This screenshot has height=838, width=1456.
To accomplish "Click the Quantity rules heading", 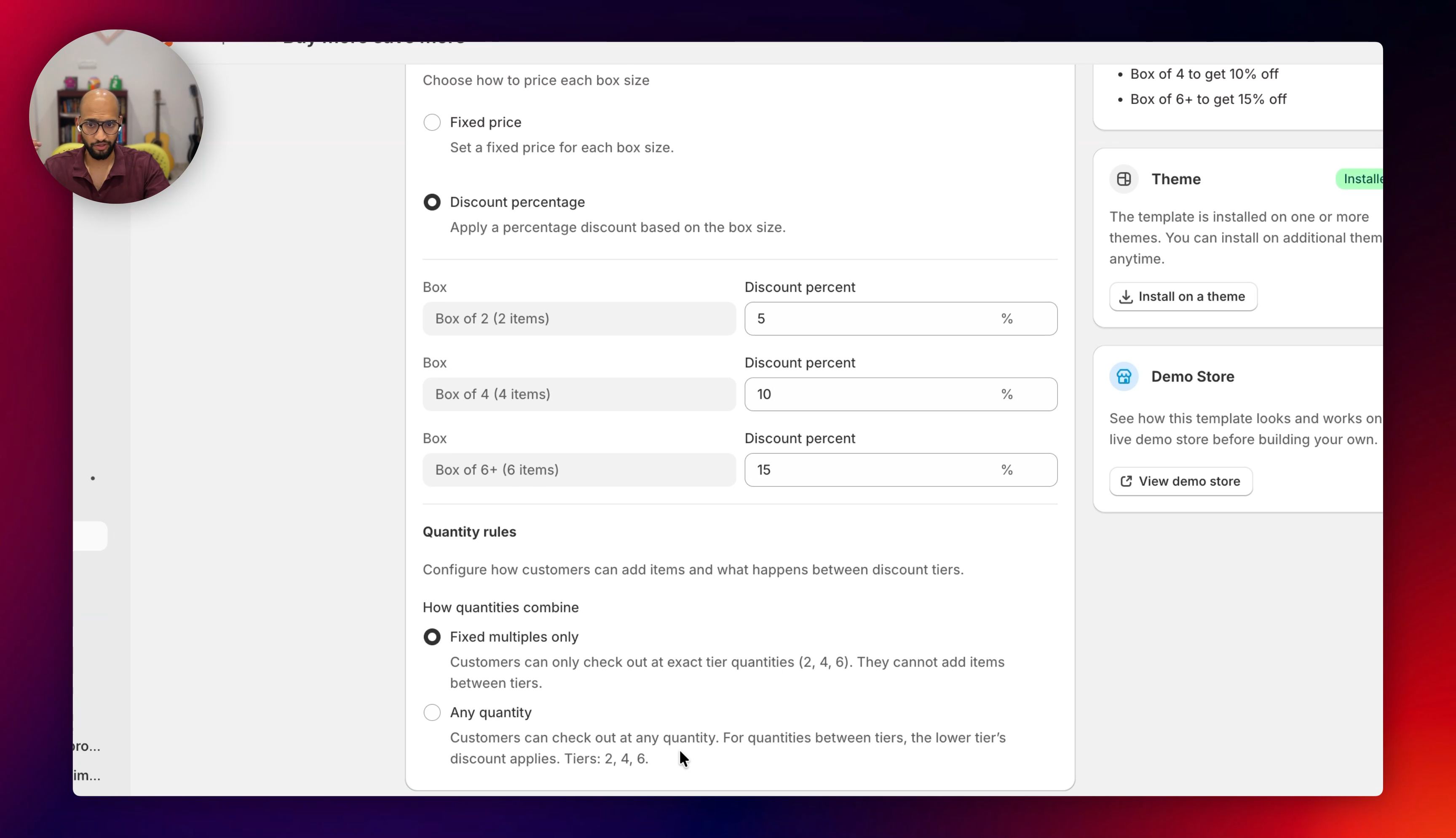I will click(469, 532).
